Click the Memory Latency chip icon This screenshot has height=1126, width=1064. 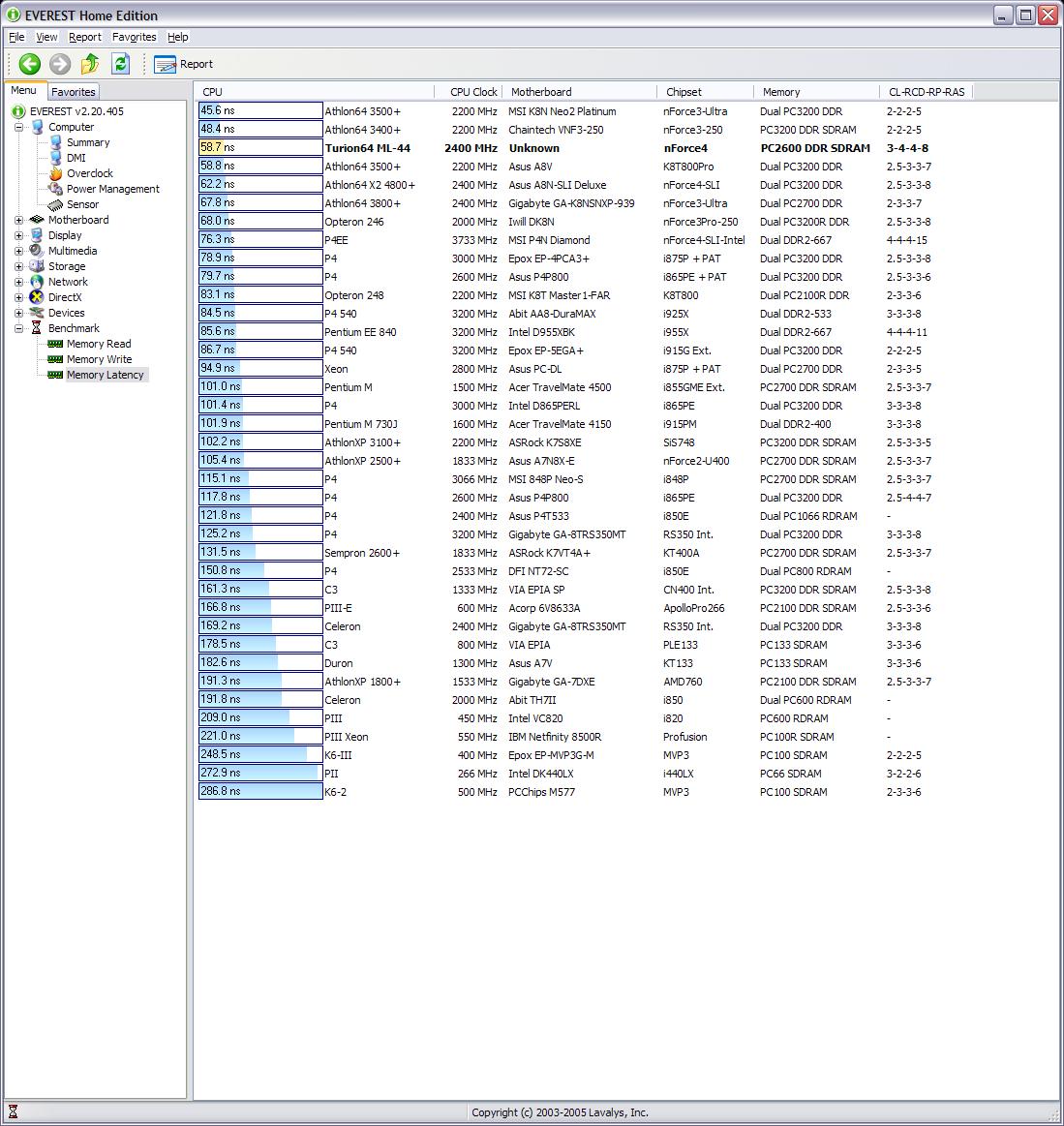pos(55,375)
